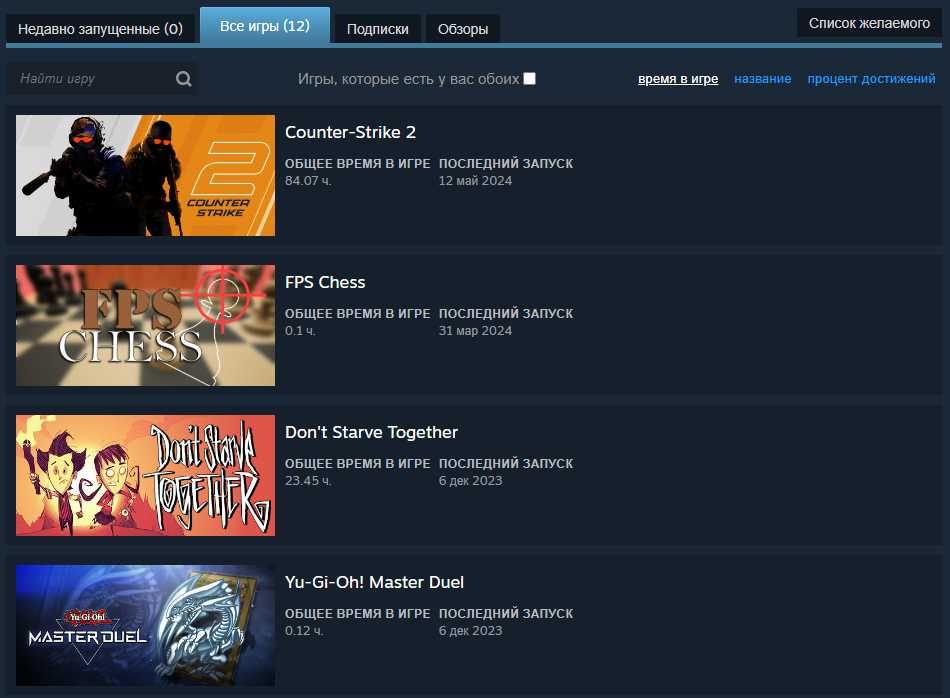Select the 84.07 ч. playtime value
Image resolution: width=950 pixels, height=698 pixels.
point(308,181)
